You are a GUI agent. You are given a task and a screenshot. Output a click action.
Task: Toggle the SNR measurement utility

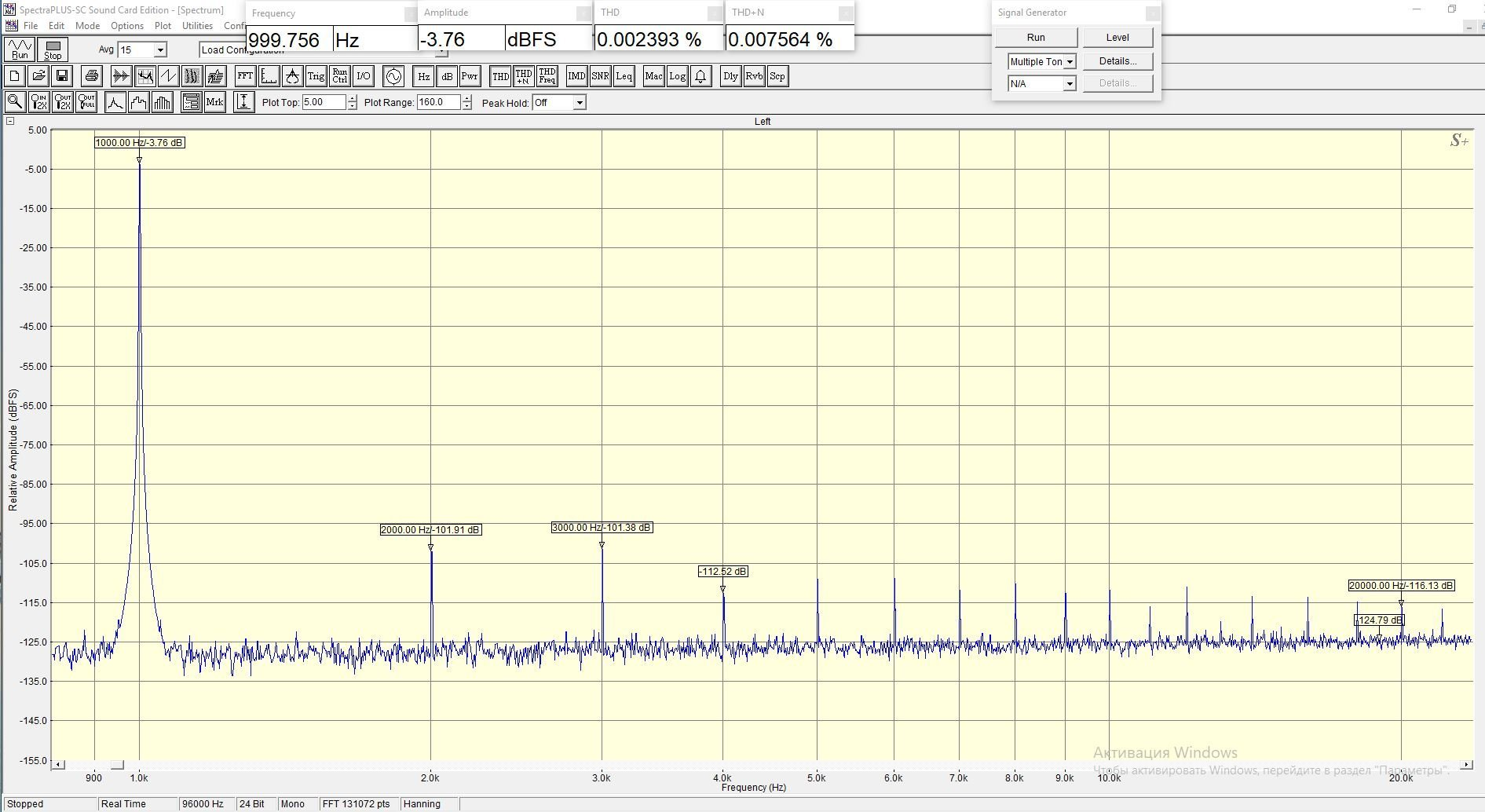(600, 76)
